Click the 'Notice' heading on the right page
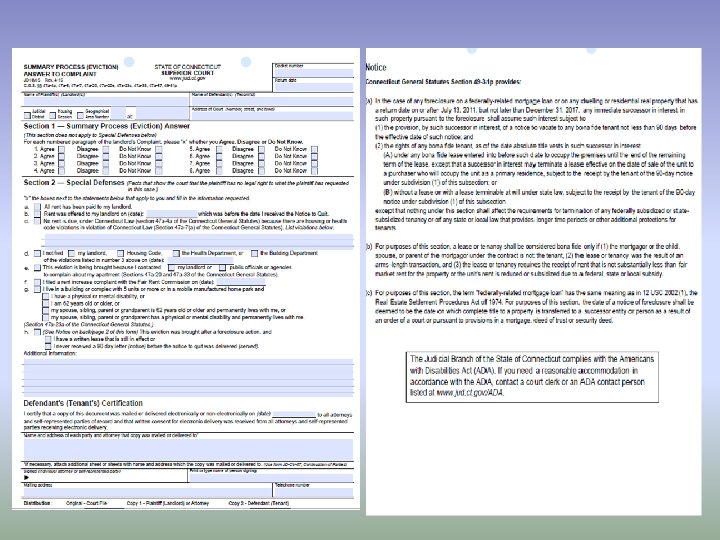This screenshot has width=720, height=540. (x=376, y=68)
